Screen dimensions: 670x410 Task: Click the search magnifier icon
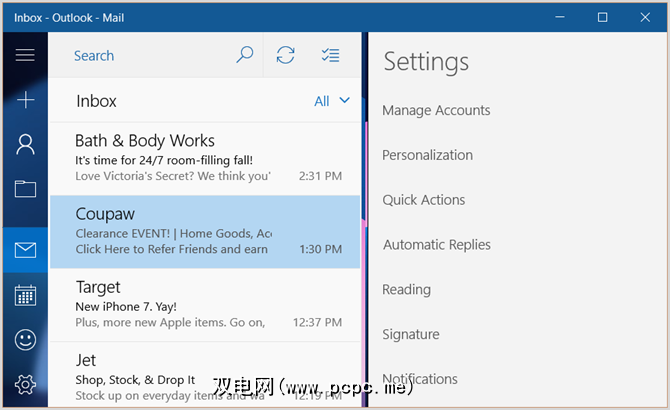pyautogui.click(x=244, y=56)
